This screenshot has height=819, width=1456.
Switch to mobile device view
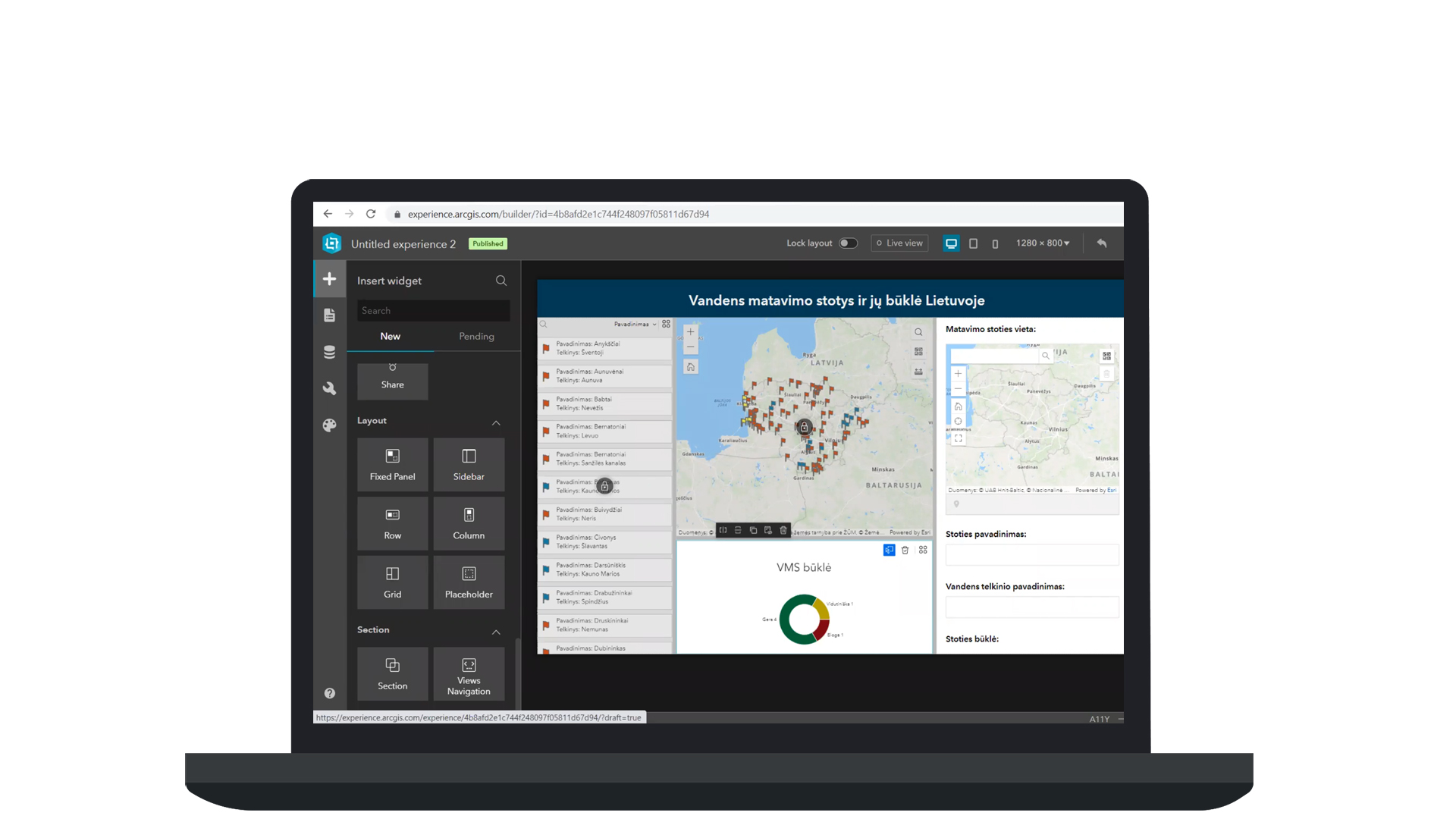coord(995,243)
